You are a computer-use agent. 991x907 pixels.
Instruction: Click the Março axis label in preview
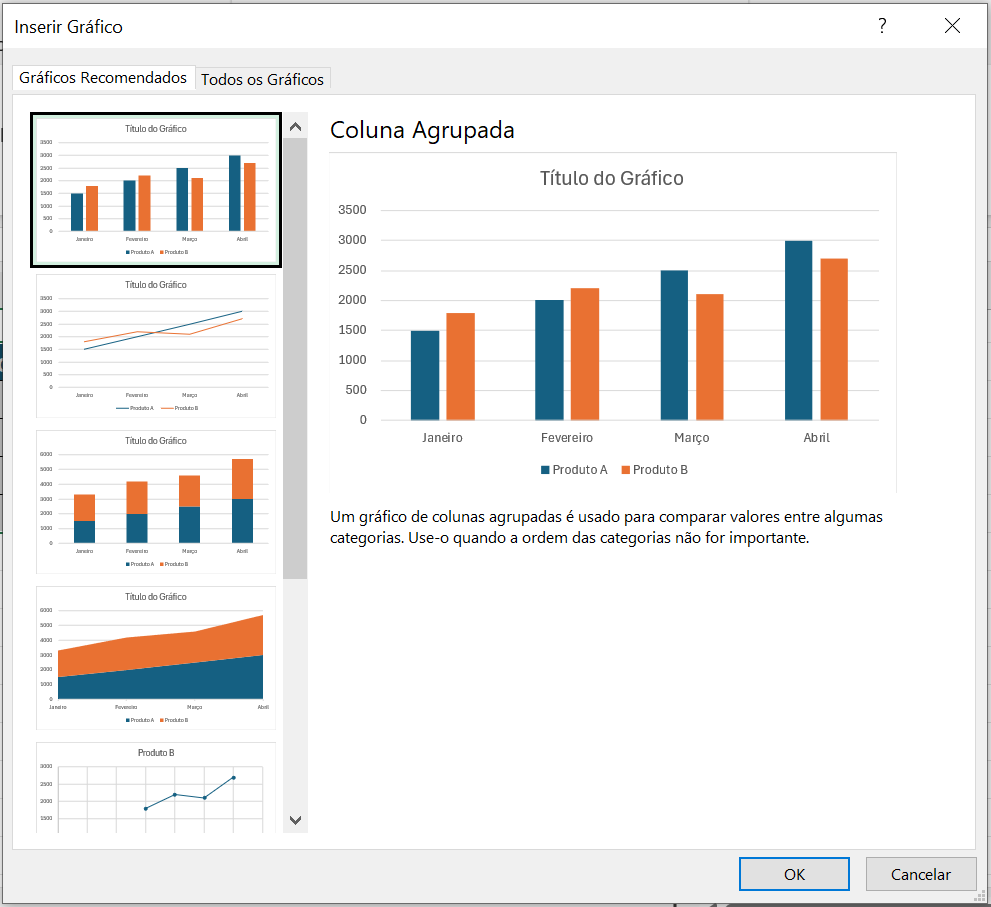point(691,437)
